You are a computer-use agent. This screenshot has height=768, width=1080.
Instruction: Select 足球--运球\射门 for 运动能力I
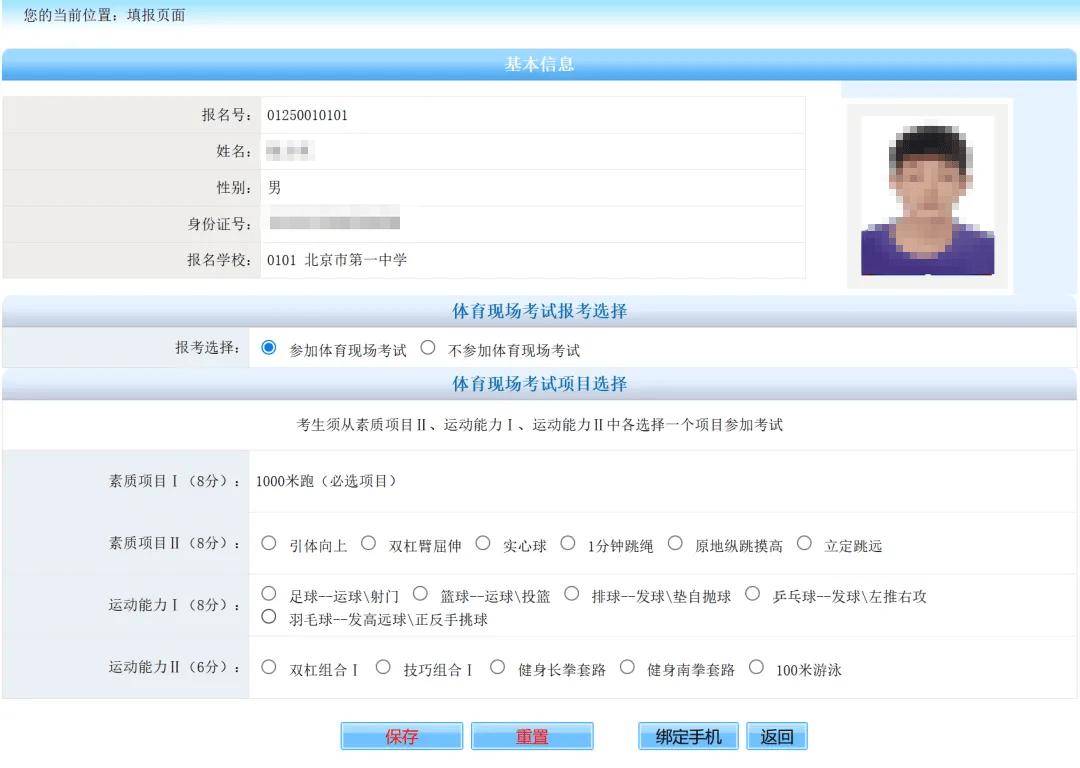(268, 593)
